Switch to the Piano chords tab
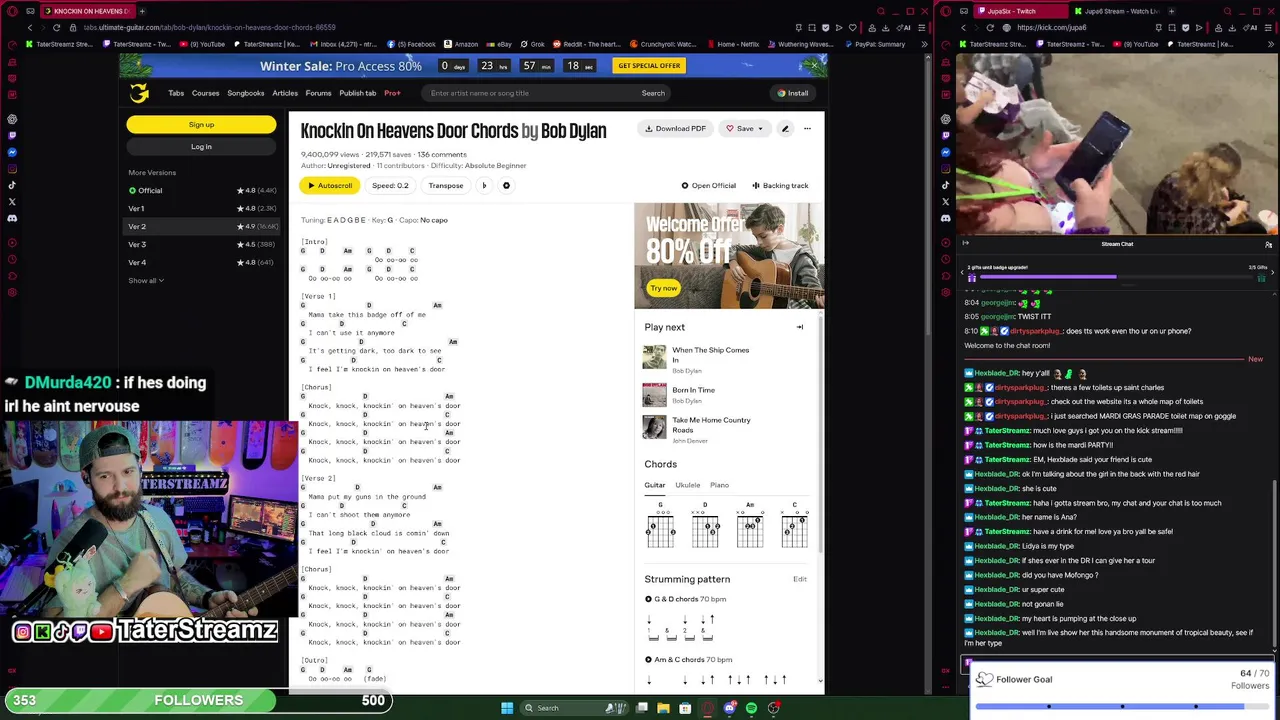This screenshot has width=1280, height=720. [x=719, y=485]
